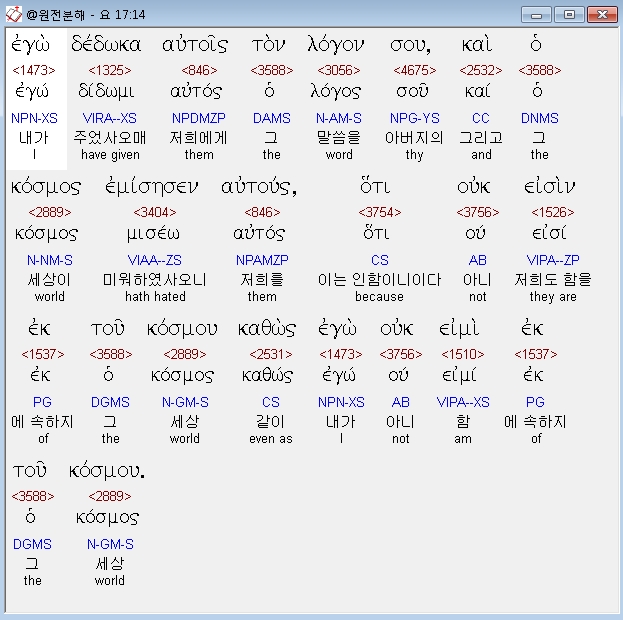
Task: Close the 원전분해 window
Action: pyautogui.click(x=602, y=15)
